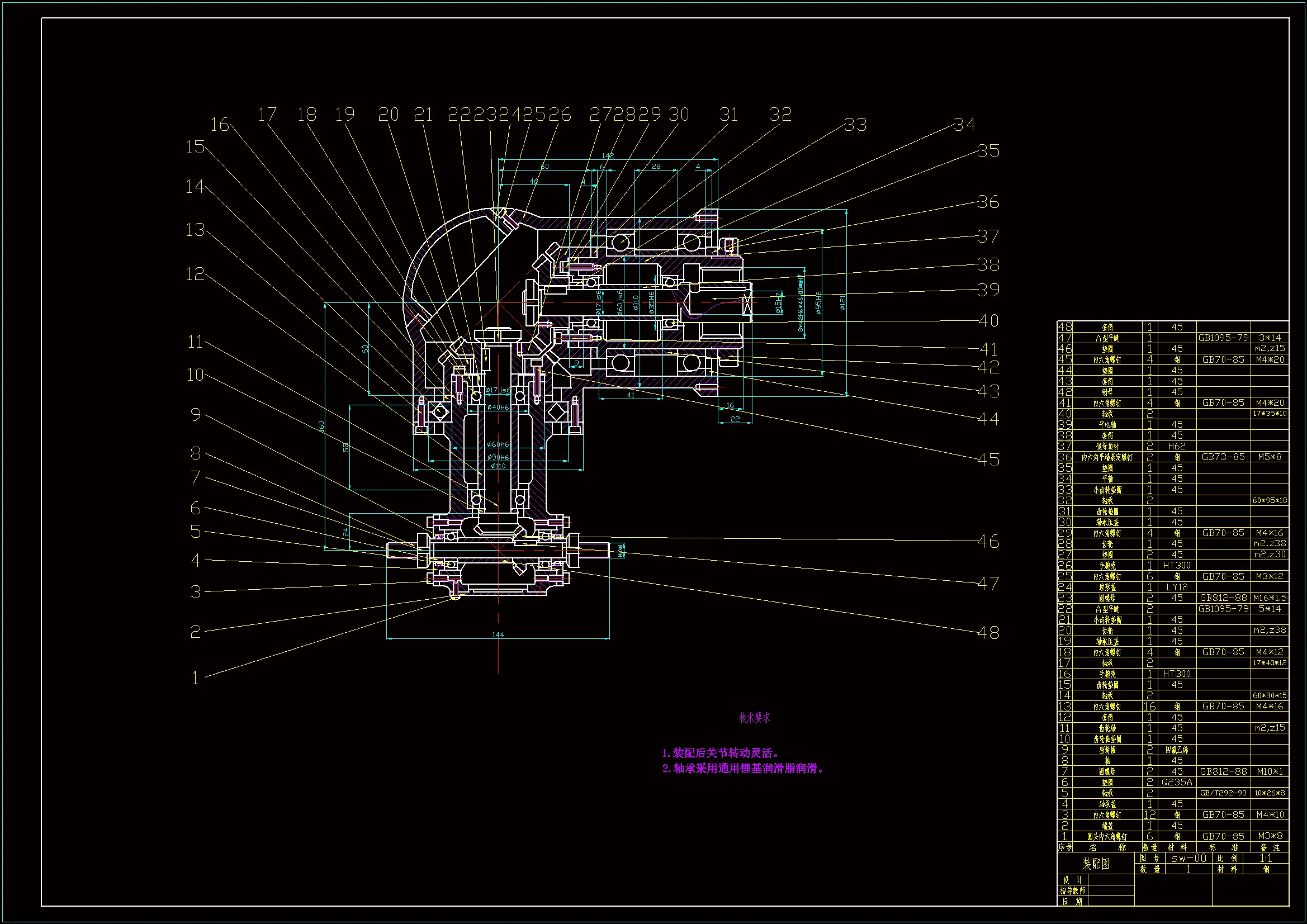Viewport: 1307px width, 924px height.
Task: Click part callout number 48
Action: pyautogui.click(x=988, y=633)
